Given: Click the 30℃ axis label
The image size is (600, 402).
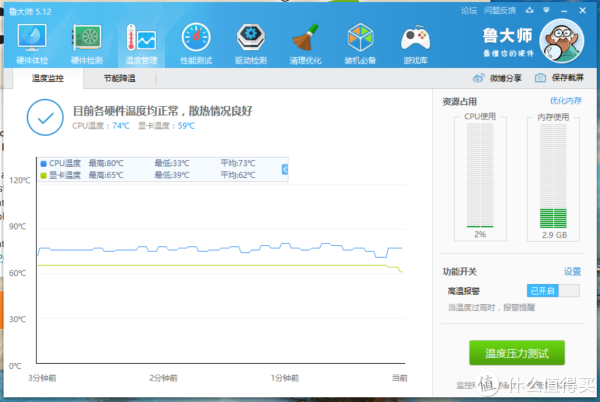Looking at the screenshot, I should [18, 319].
